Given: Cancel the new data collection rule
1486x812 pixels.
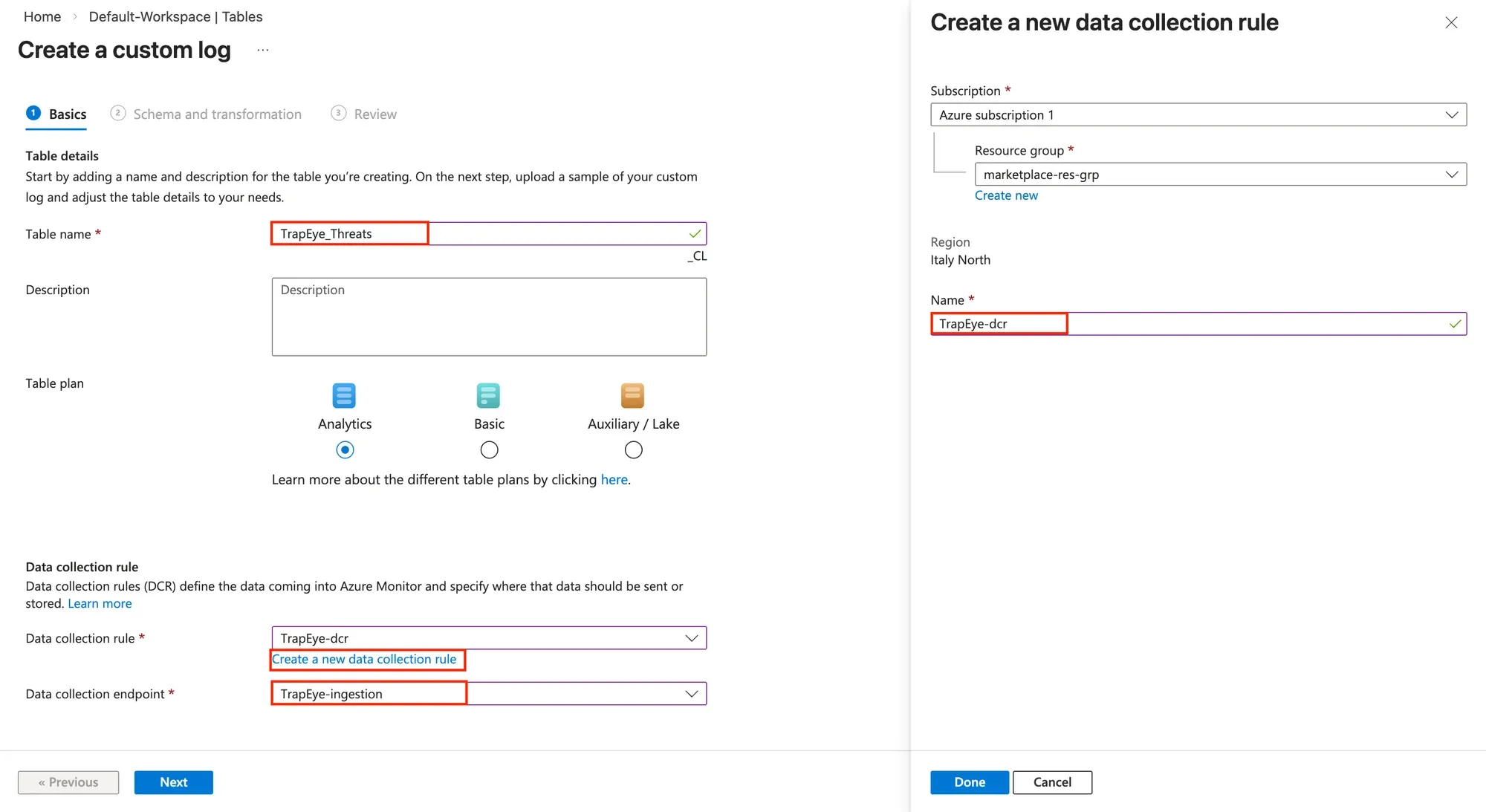Looking at the screenshot, I should coord(1052,782).
